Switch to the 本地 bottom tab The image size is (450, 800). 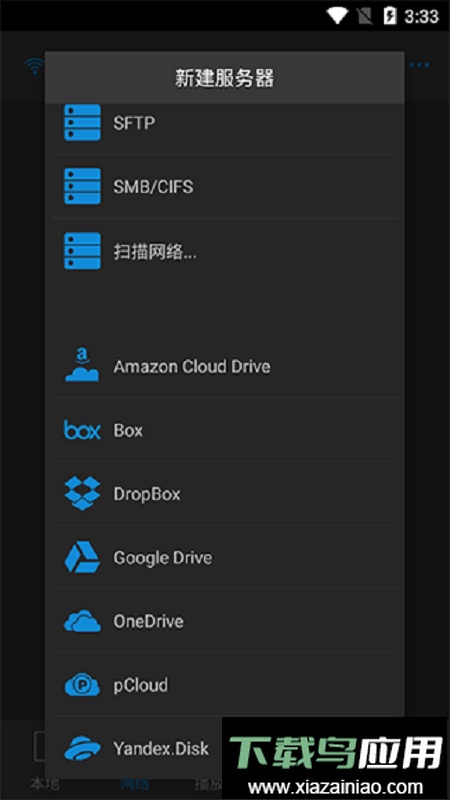pyautogui.click(x=44, y=784)
